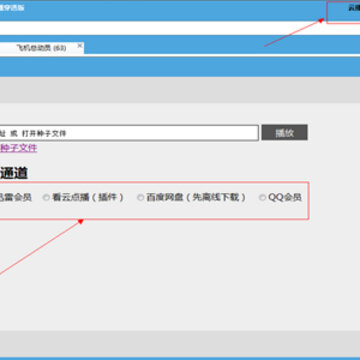Screen dimensions: 360x360
Task: Click the 看云点播（插件）label text
Action: [x=88, y=197]
